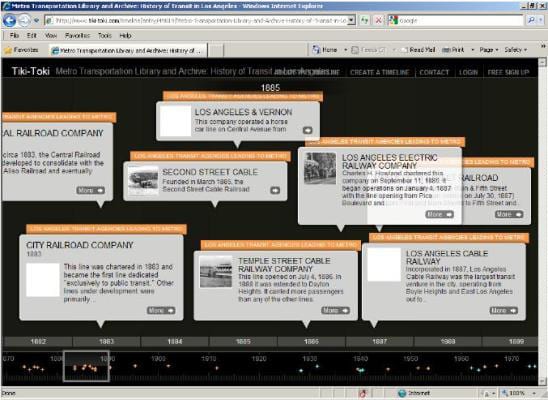The height and width of the screenshot is (400, 548).
Task: Click the 1884 year marker on timeline
Action: coord(175,342)
